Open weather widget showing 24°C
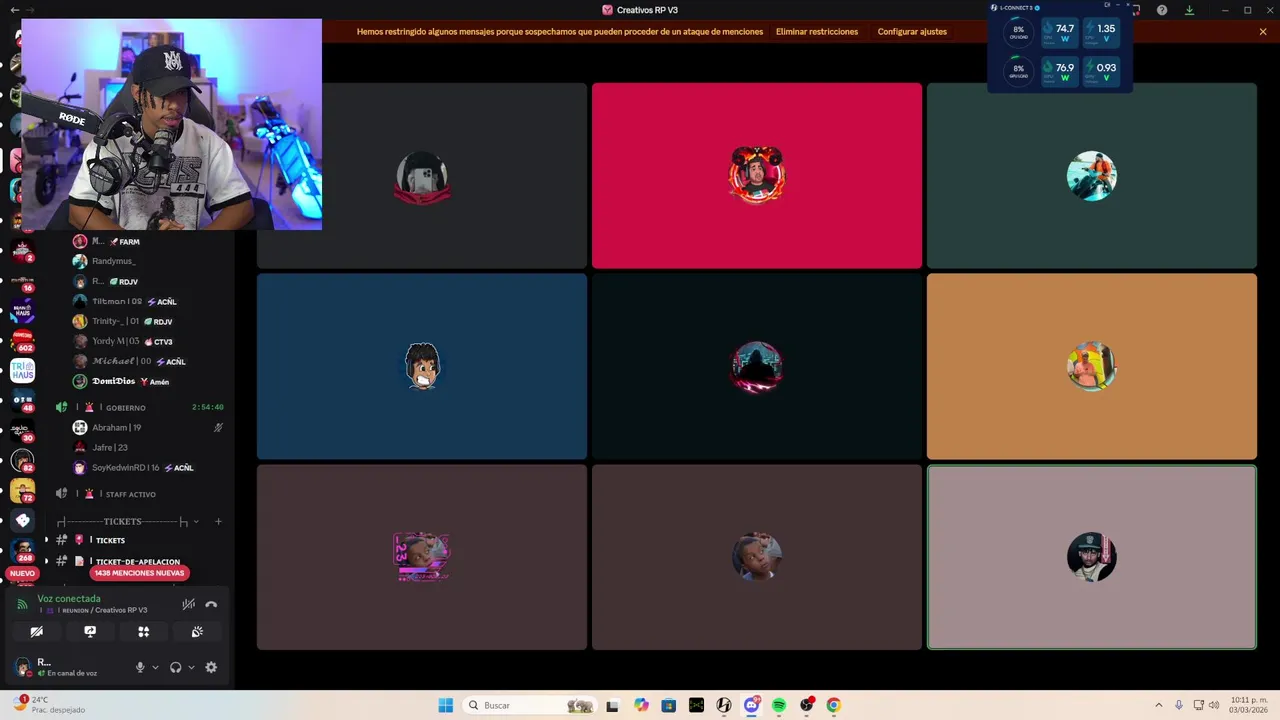 48,705
